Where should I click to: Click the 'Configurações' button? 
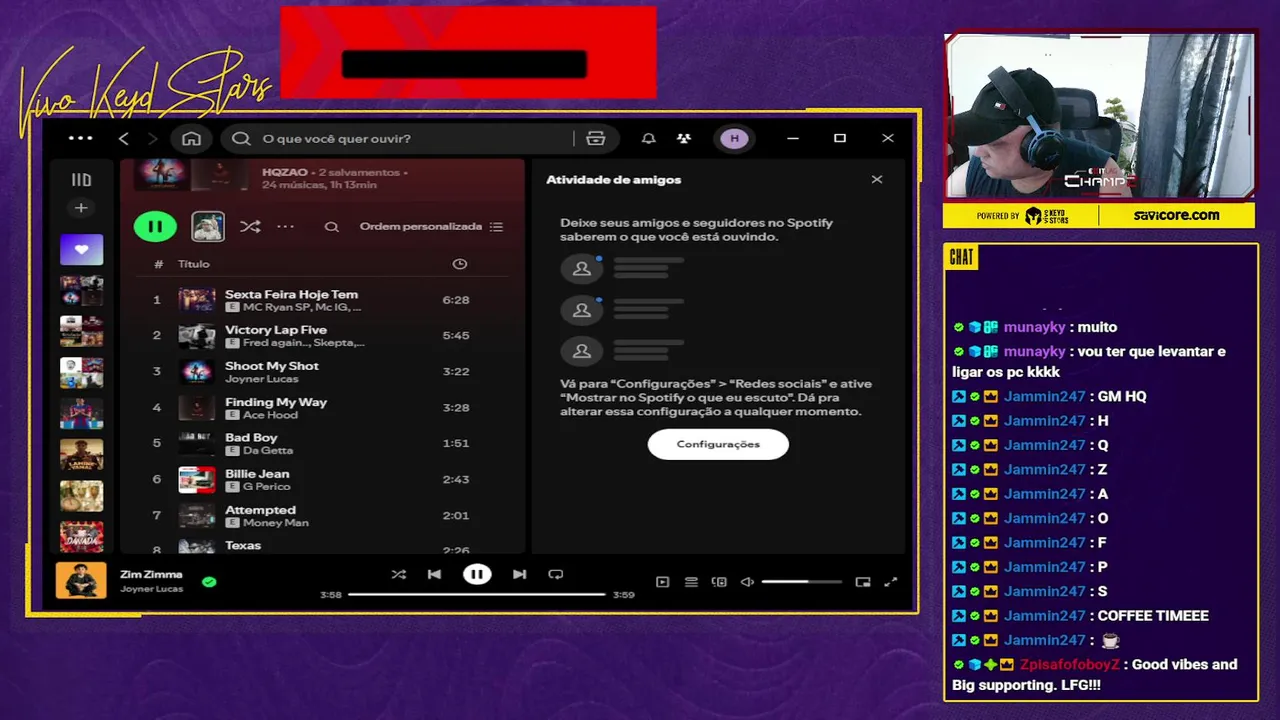point(718,444)
